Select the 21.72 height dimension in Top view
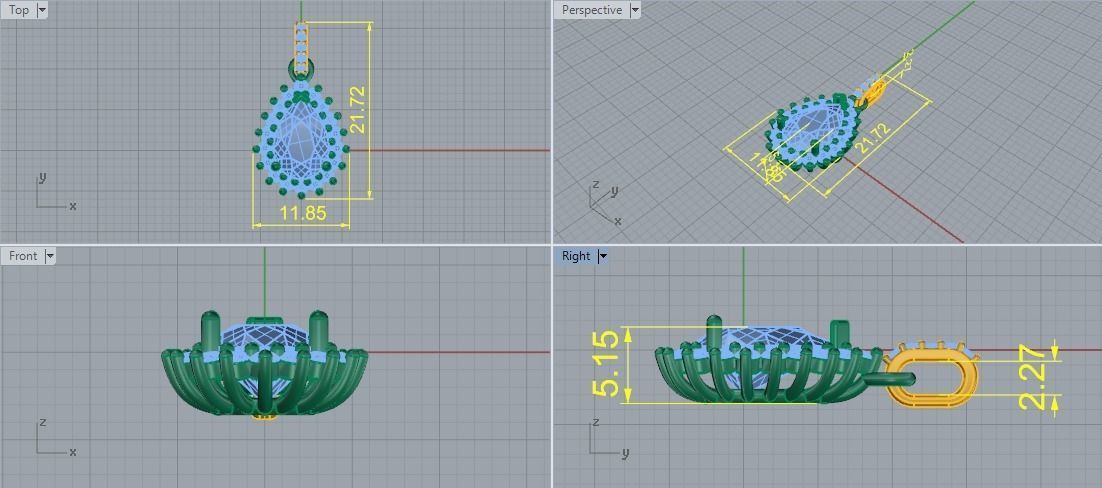Image resolution: width=1102 pixels, height=488 pixels. point(357,109)
